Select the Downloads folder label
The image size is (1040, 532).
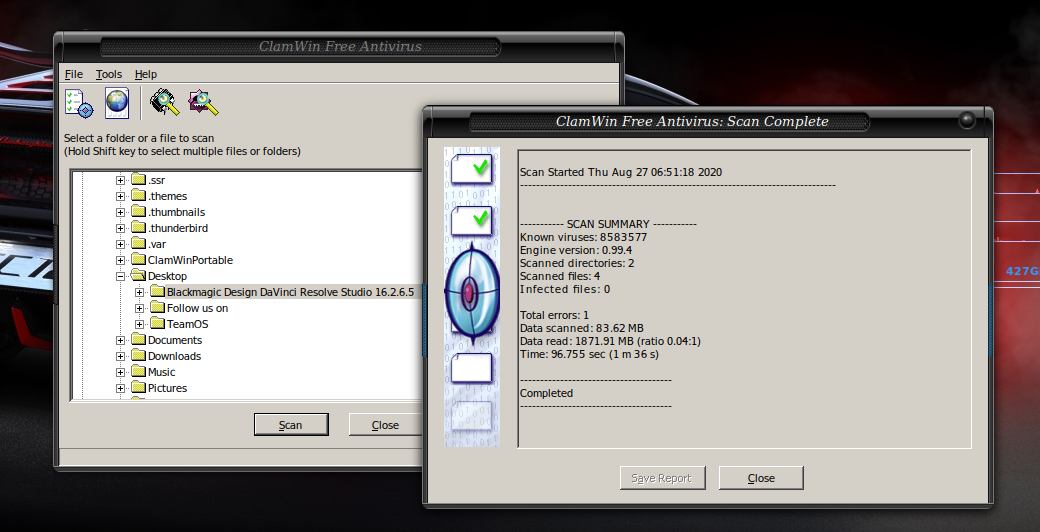coord(174,356)
